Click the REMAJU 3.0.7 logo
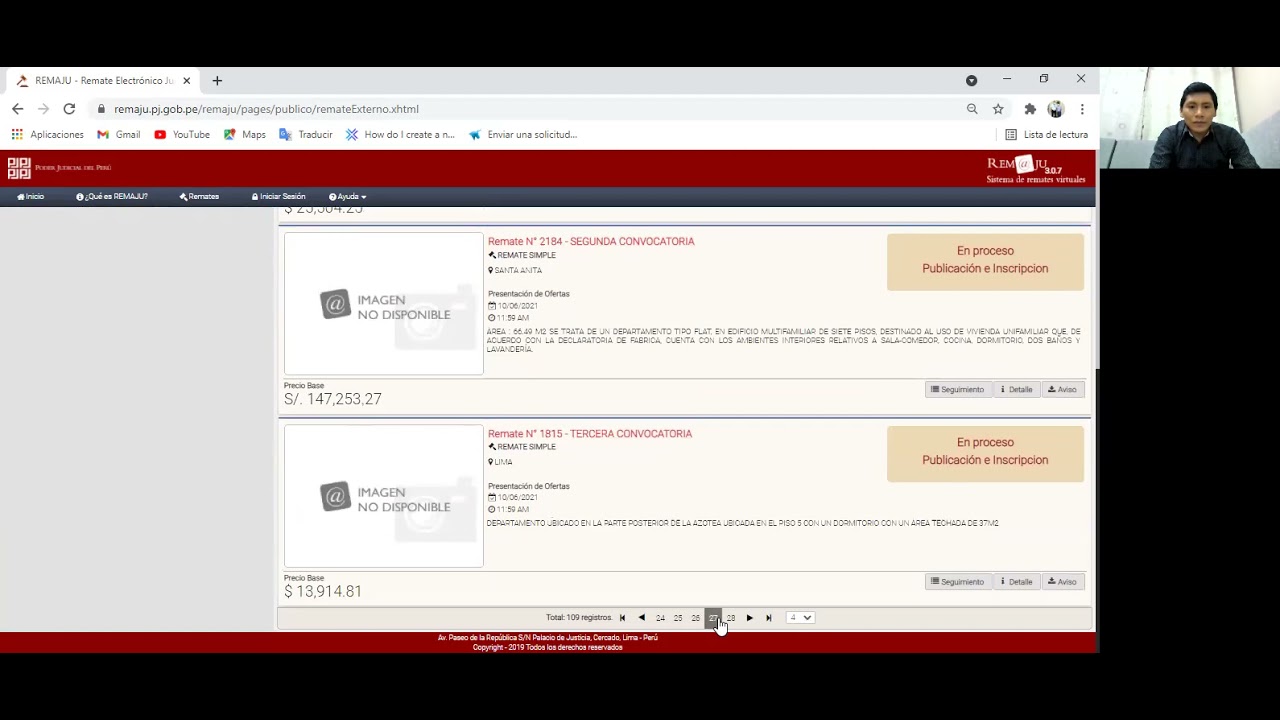 click(x=1035, y=169)
